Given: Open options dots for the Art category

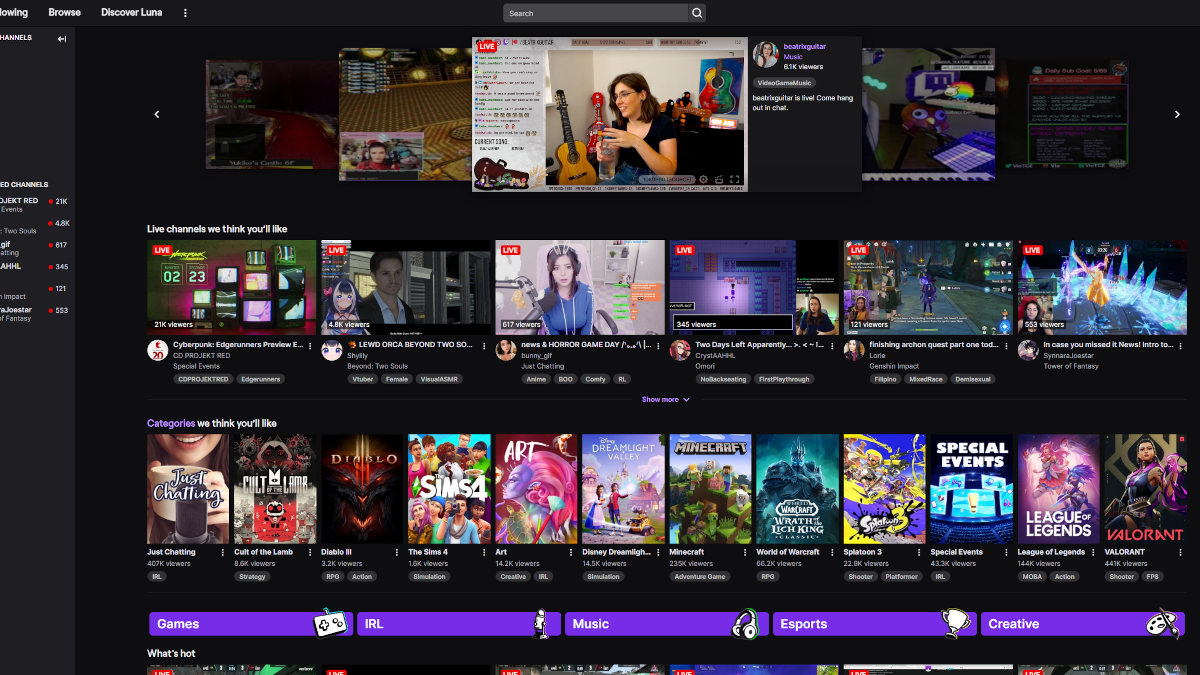Looking at the screenshot, I should [571, 553].
